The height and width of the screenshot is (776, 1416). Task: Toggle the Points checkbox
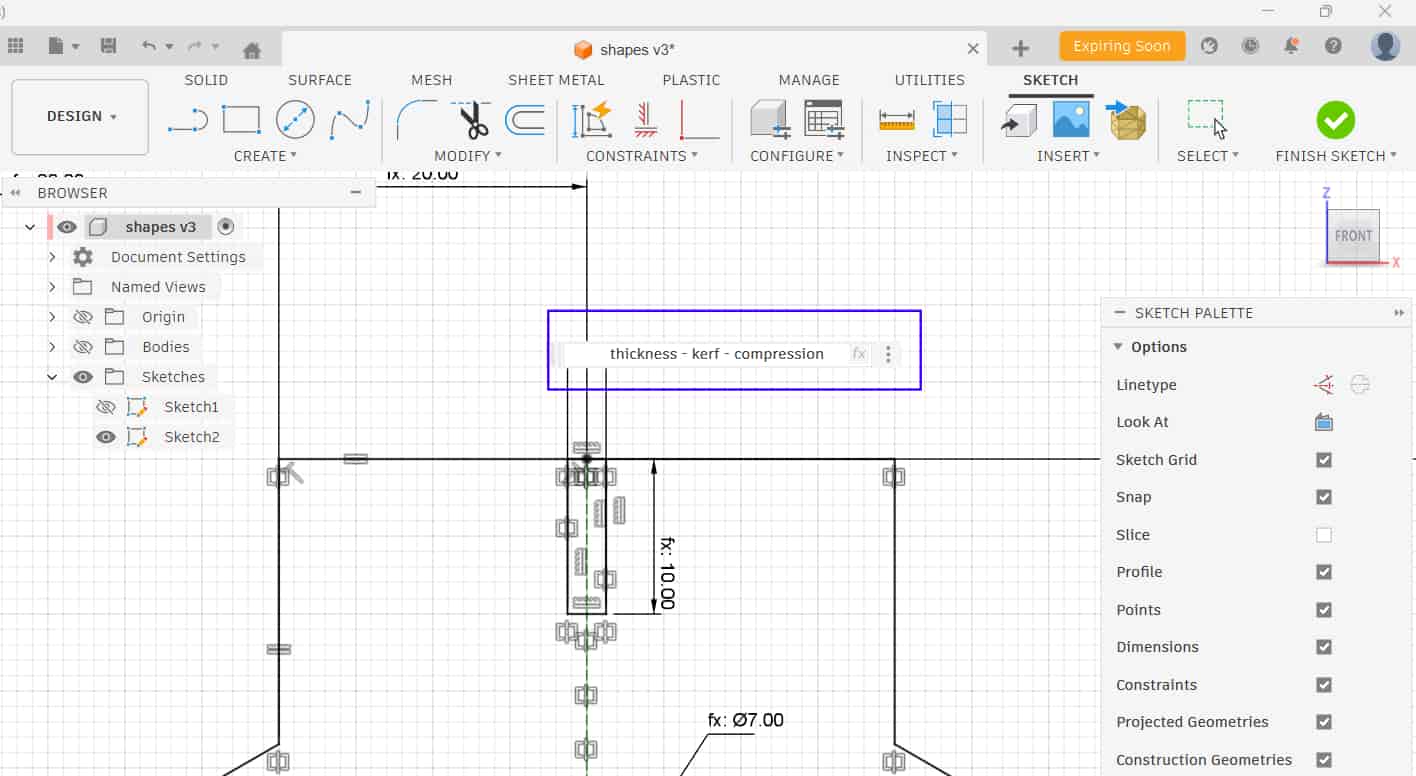pyautogui.click(x=1324, y=610)
